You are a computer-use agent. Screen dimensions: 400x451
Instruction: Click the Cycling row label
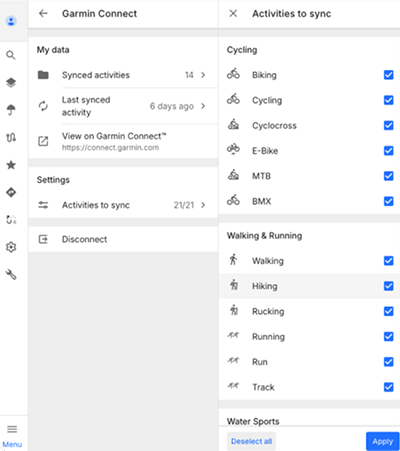(267, 100)
